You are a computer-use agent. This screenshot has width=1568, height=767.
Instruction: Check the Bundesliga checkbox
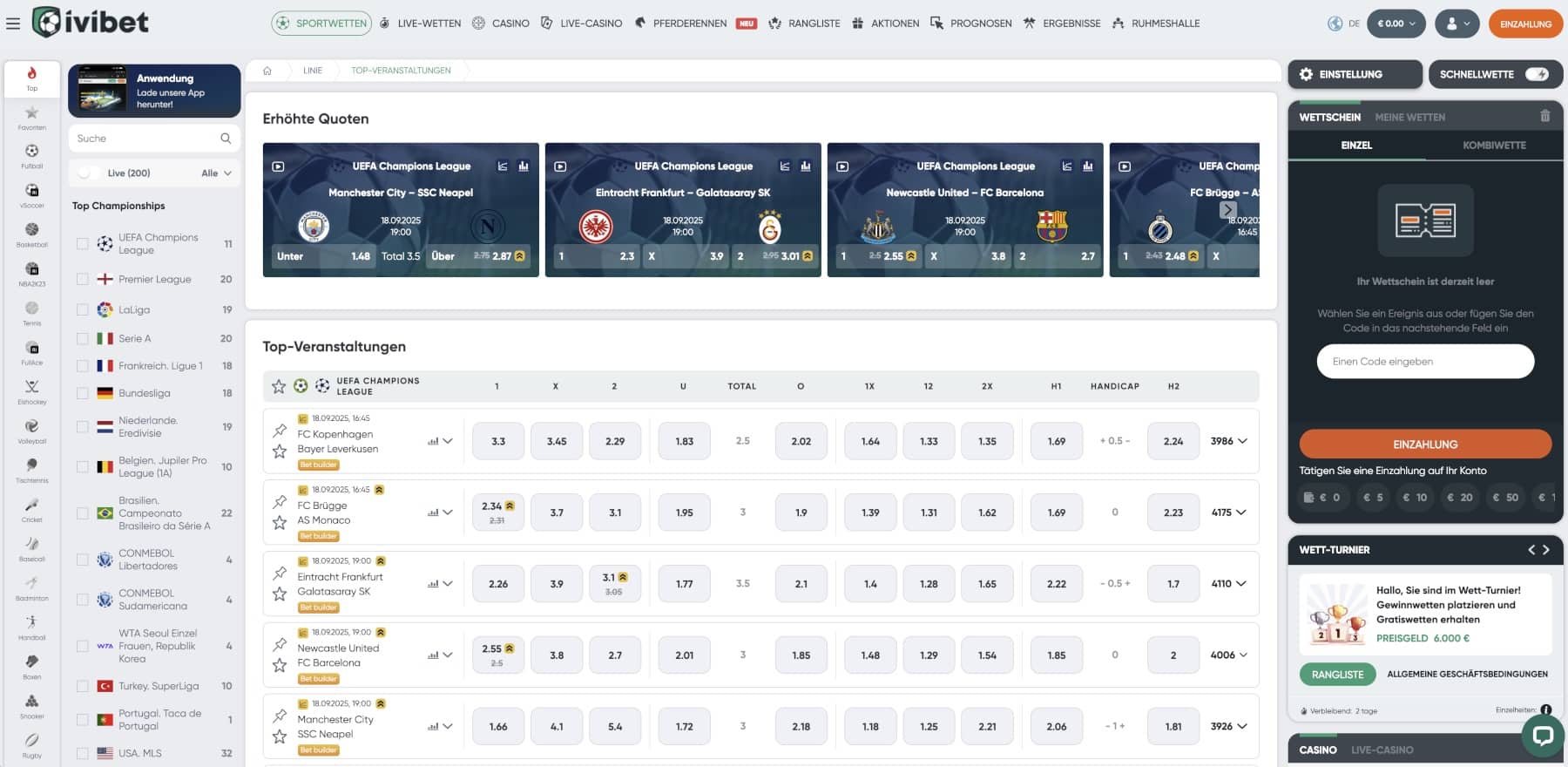point(83,393)
